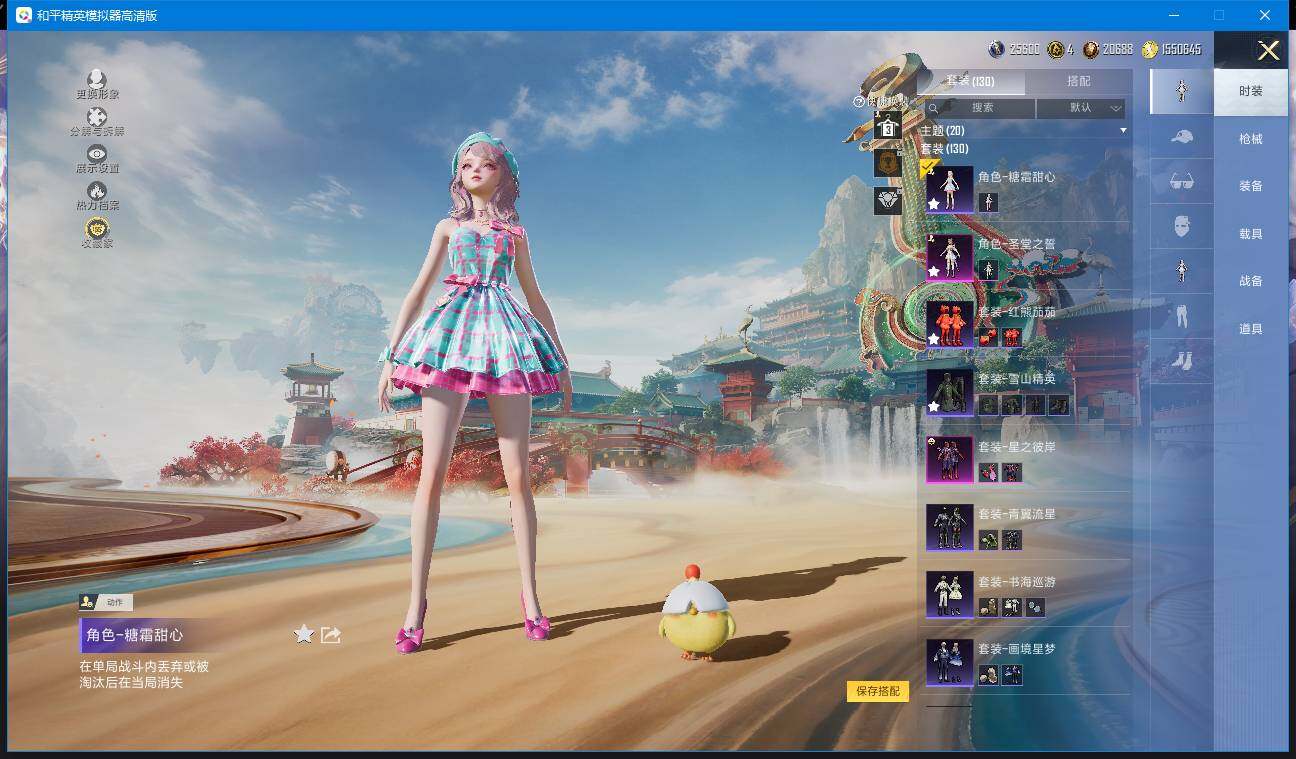Select the 套装-星之彼岸 outfit thumbnail

click(949, 459)
